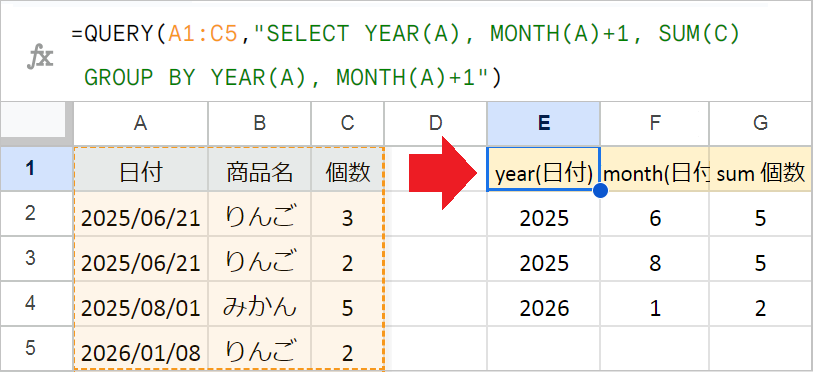Click inside the QUERY formula bar text
Viewport: 813px width, 372px height.
click(405, 56)
